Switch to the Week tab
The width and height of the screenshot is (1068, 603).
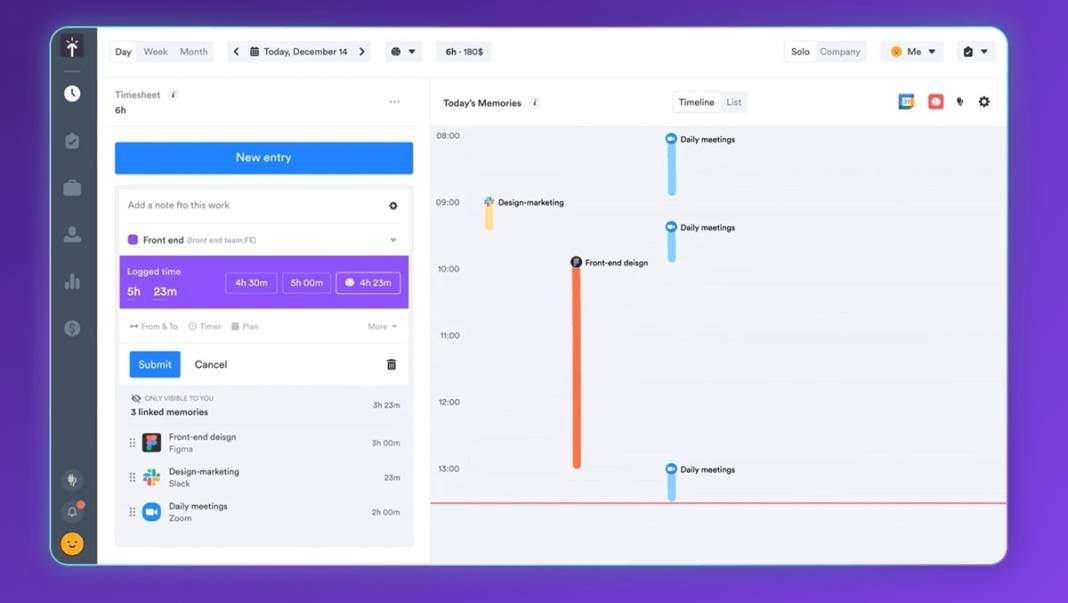tap(155, 52)
